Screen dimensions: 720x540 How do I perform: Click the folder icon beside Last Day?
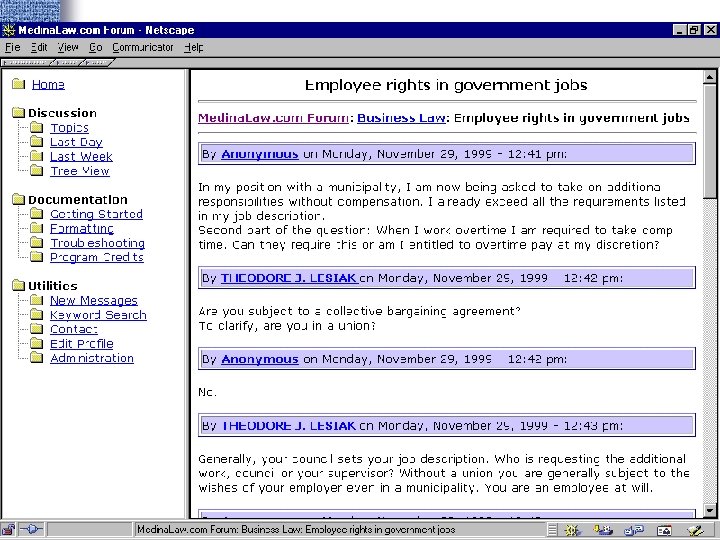tap(37, 141)
